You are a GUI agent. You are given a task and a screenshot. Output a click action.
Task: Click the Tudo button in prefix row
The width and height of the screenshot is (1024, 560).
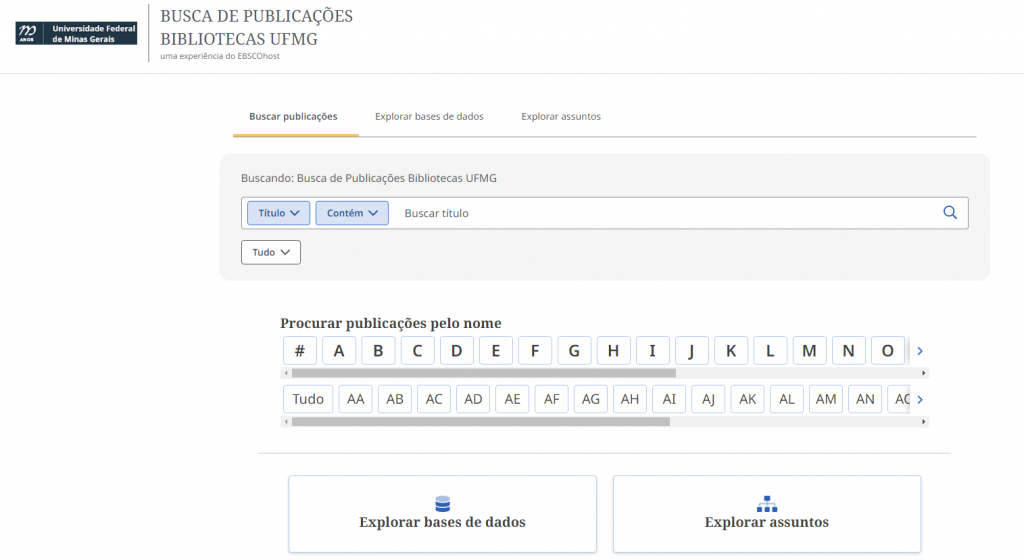[x=308, y=399]
